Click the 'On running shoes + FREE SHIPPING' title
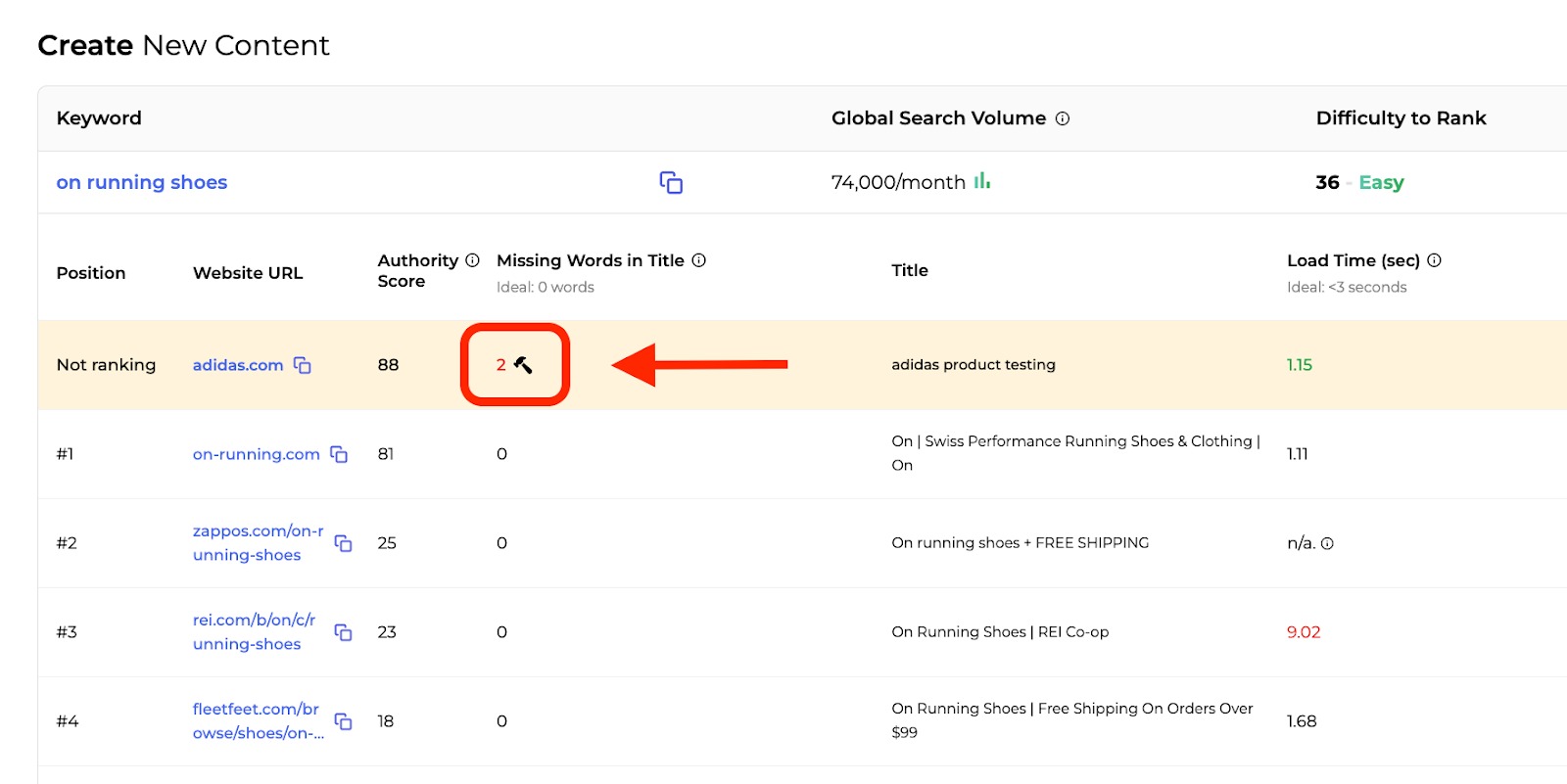Viewport: 1567px width, 784px height. [x=1021, y=543]
